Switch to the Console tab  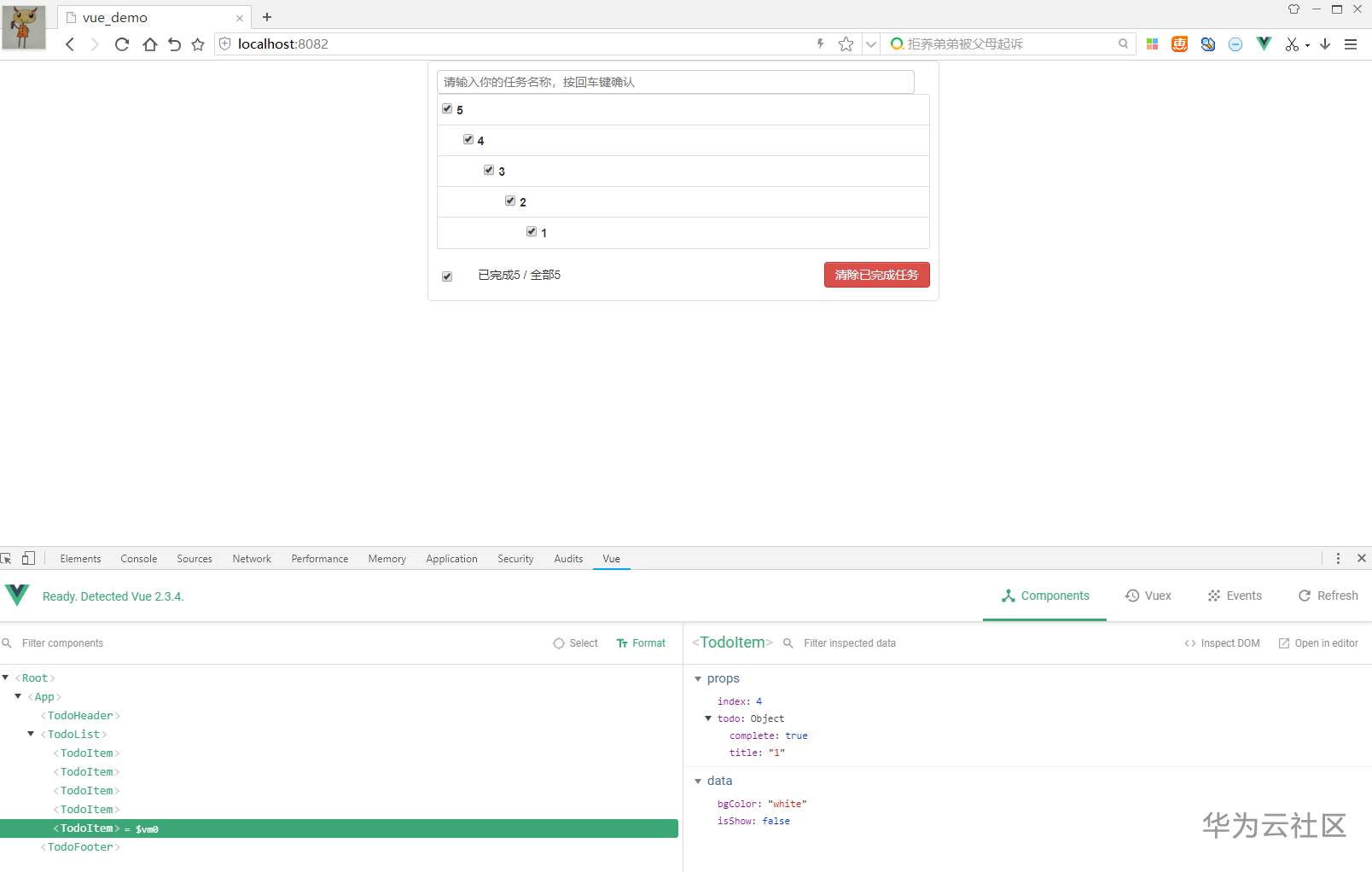[139, 559]
